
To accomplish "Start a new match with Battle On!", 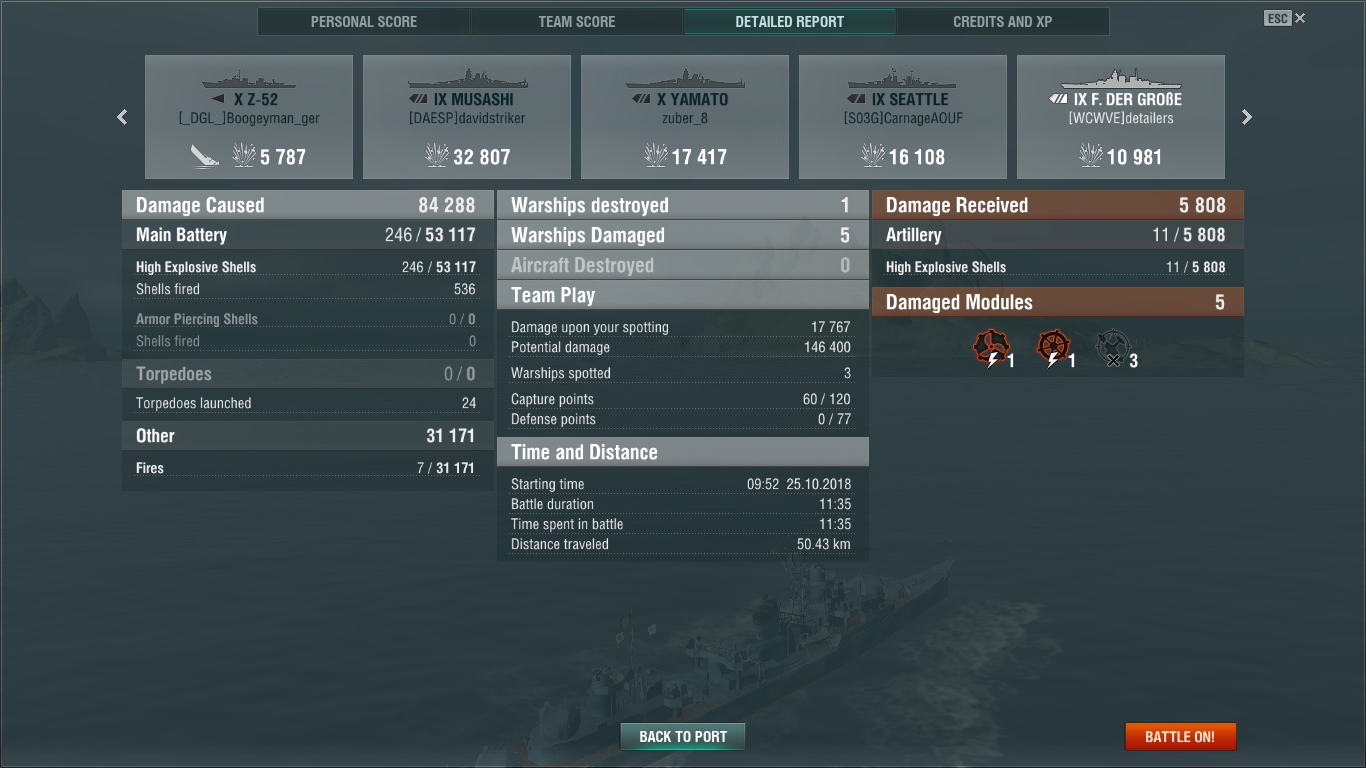I will click(1180, 737).
